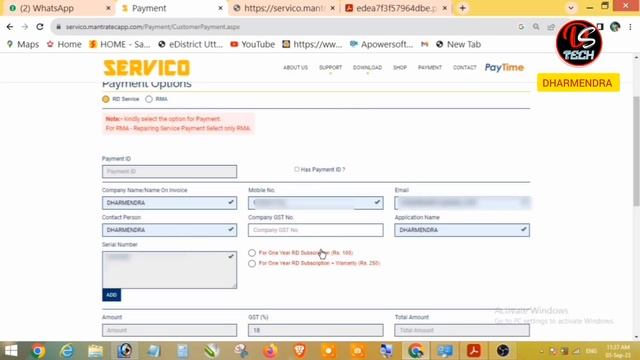Go back to the previous page

[x=10, y=27]
